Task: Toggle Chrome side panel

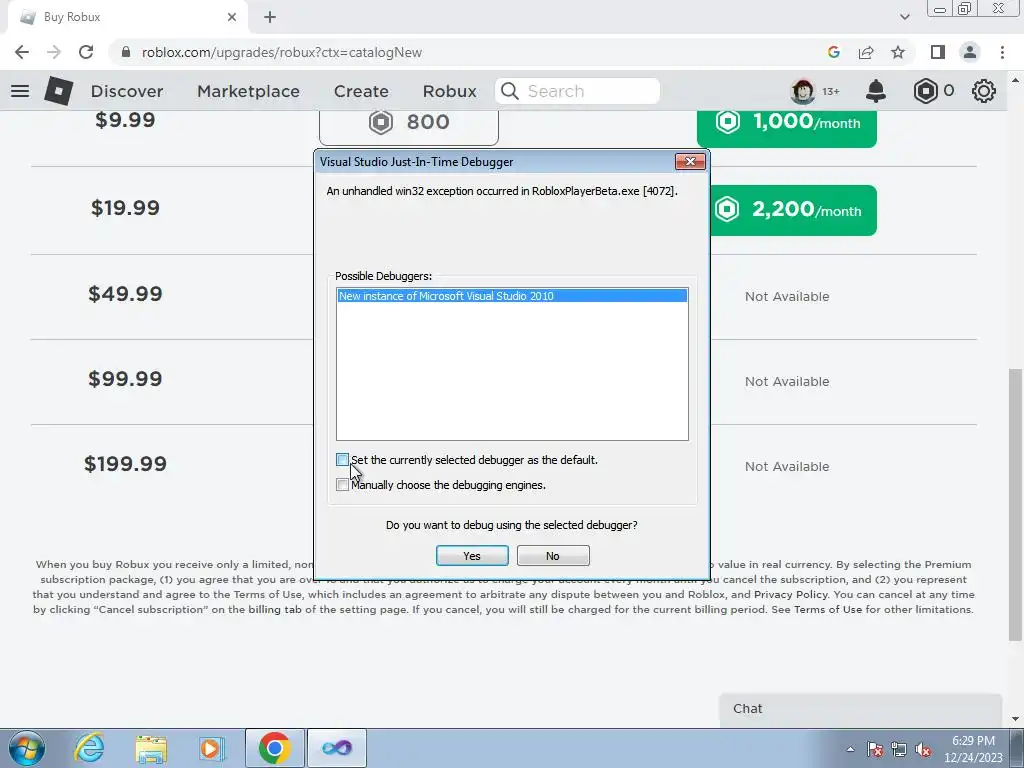Action: pyautogui.click(x=938, y=52)
